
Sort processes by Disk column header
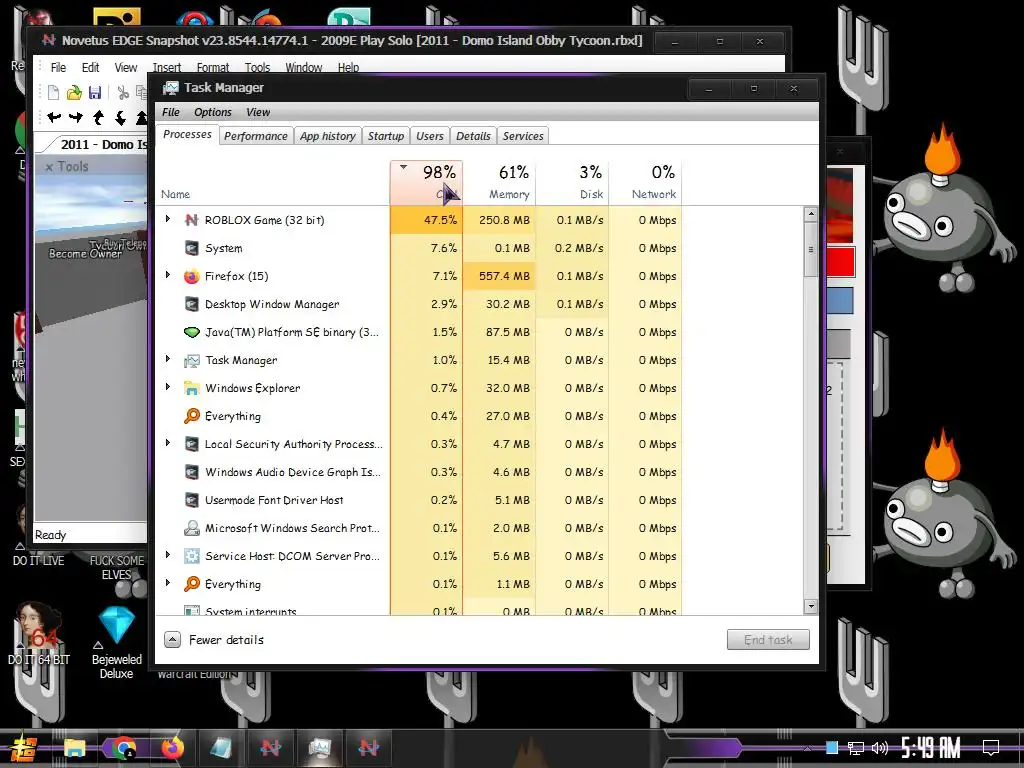pyautogui.click(x=572, y=183)
